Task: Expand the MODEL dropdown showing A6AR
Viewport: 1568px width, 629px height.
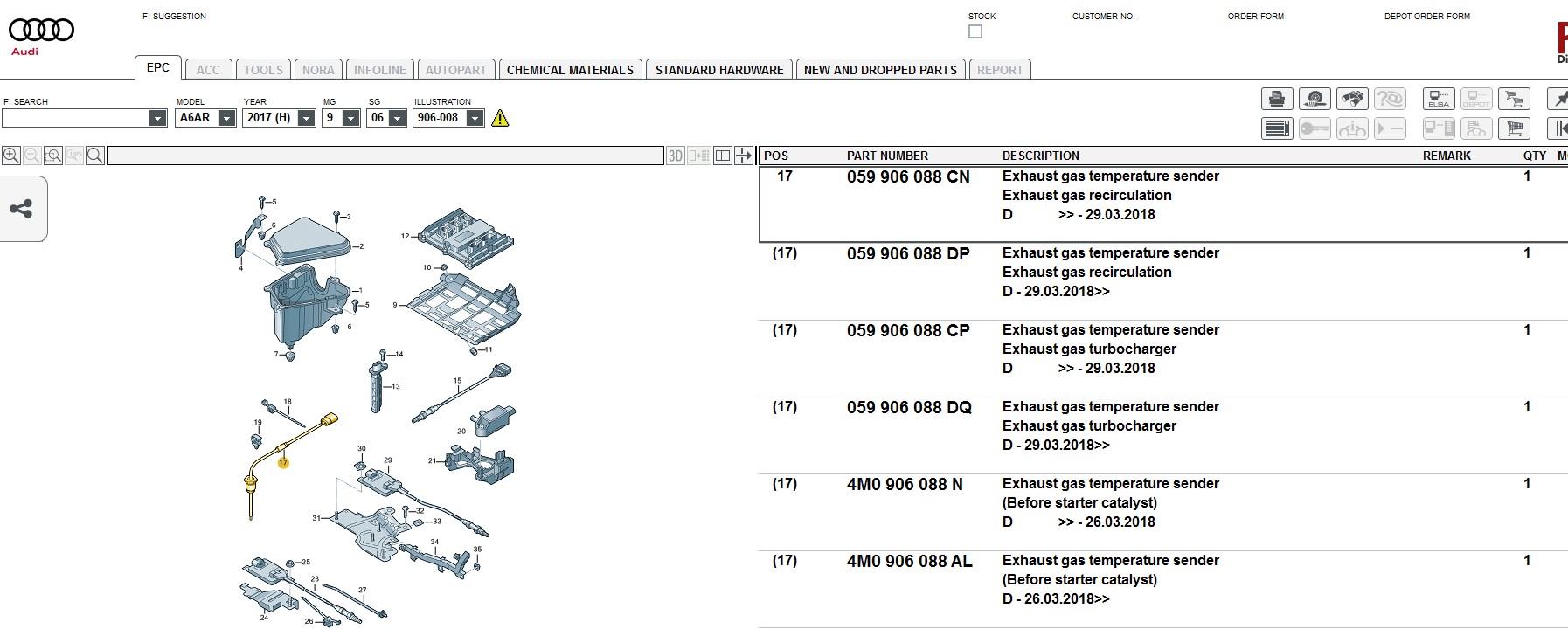Action: pyautogui.click(x=226, y=118)
